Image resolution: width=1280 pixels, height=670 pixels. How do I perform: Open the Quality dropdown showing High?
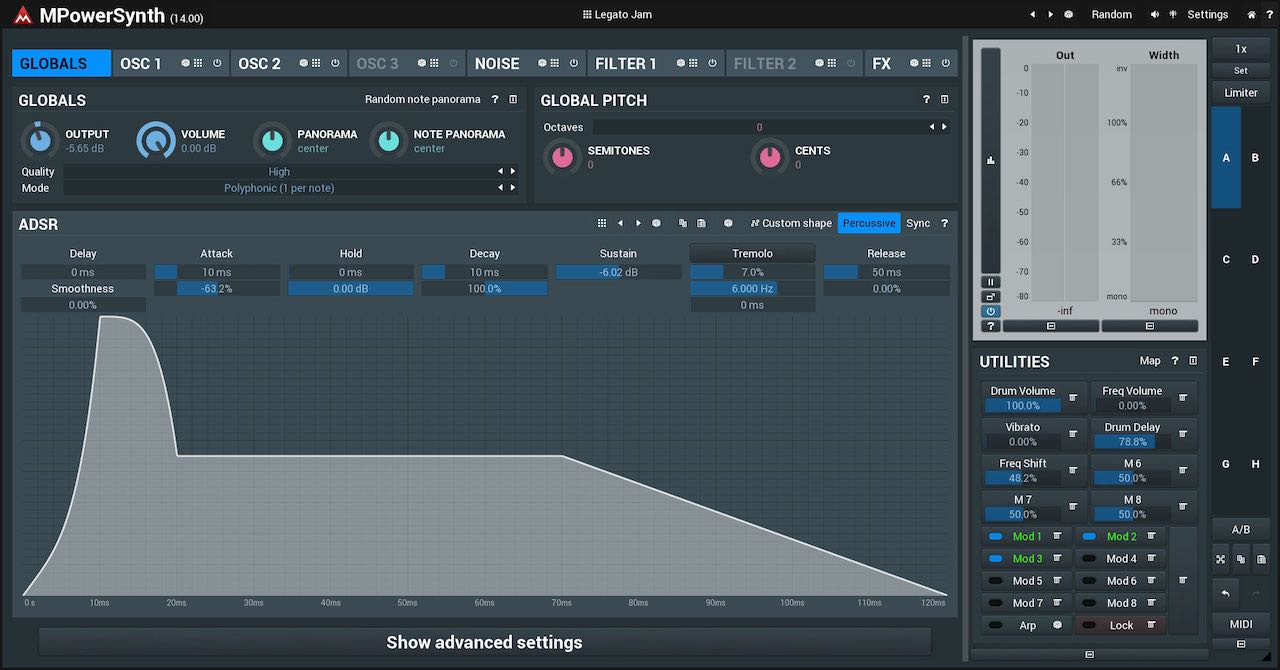(x=280, y=172)
